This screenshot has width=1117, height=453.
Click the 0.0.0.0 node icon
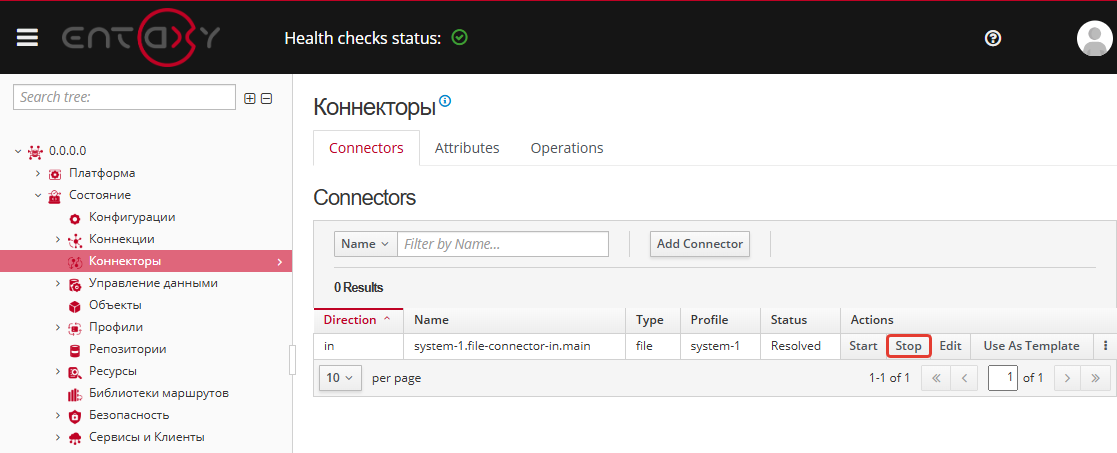pos(35,151)
